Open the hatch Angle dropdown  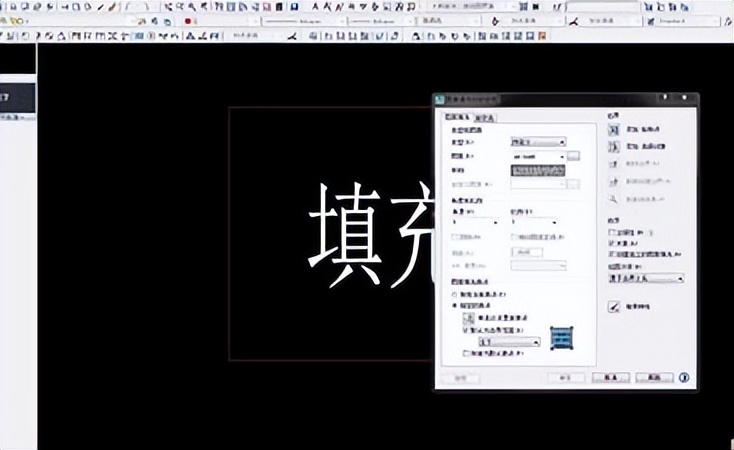tap(475, 222)
